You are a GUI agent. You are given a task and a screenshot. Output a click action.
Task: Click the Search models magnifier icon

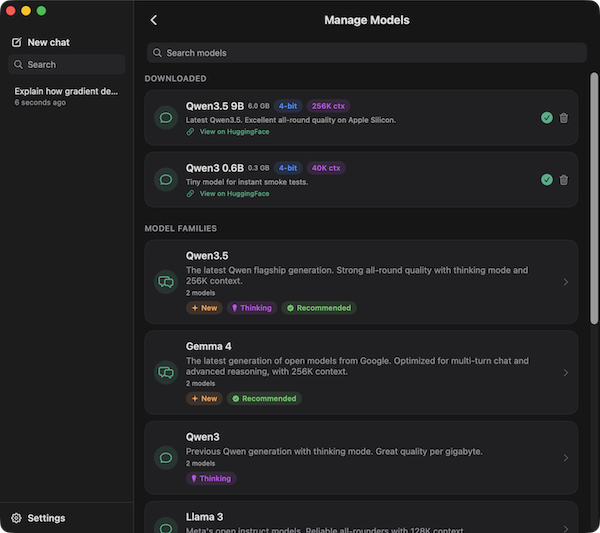(x=157, y=52)
